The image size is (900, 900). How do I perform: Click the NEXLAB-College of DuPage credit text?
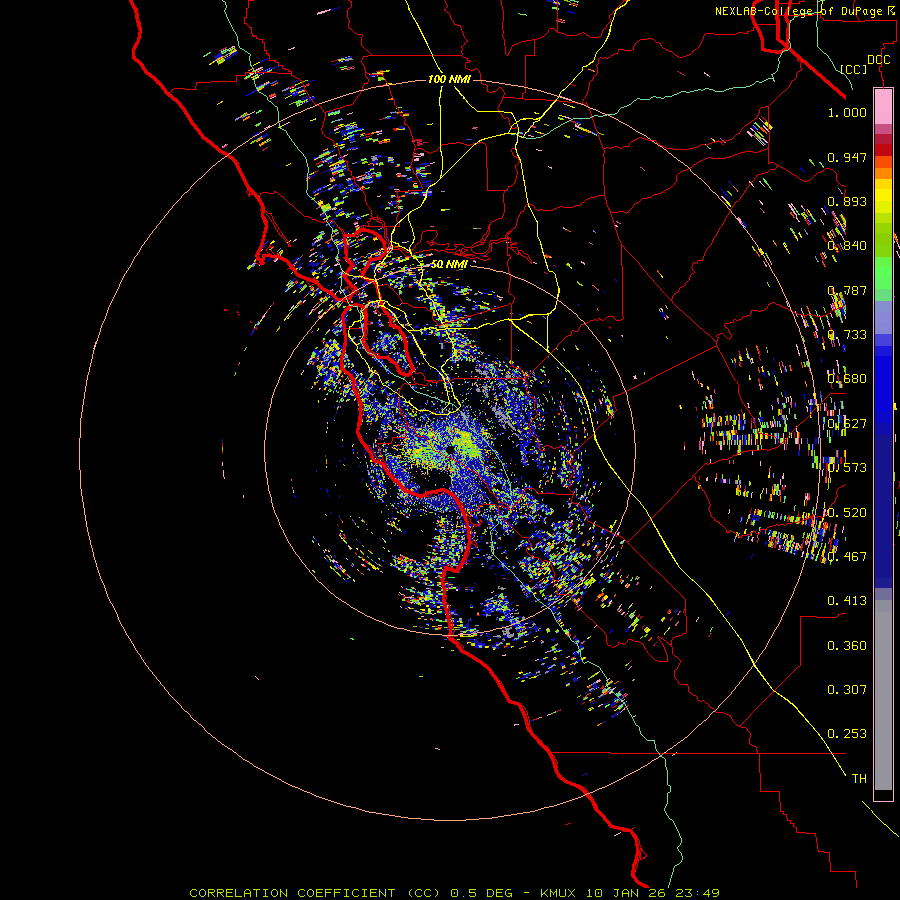pyautogui.click(x=805, y=11)
